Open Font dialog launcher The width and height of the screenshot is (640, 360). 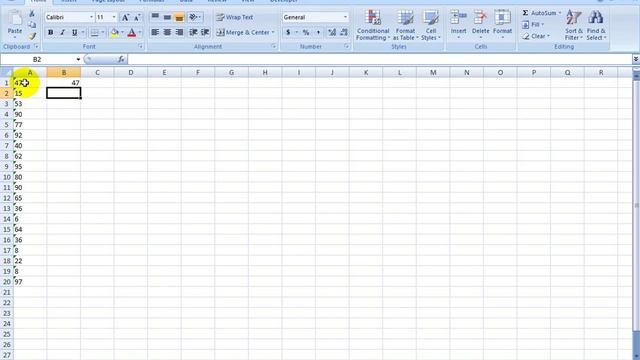tap(140, 47)
